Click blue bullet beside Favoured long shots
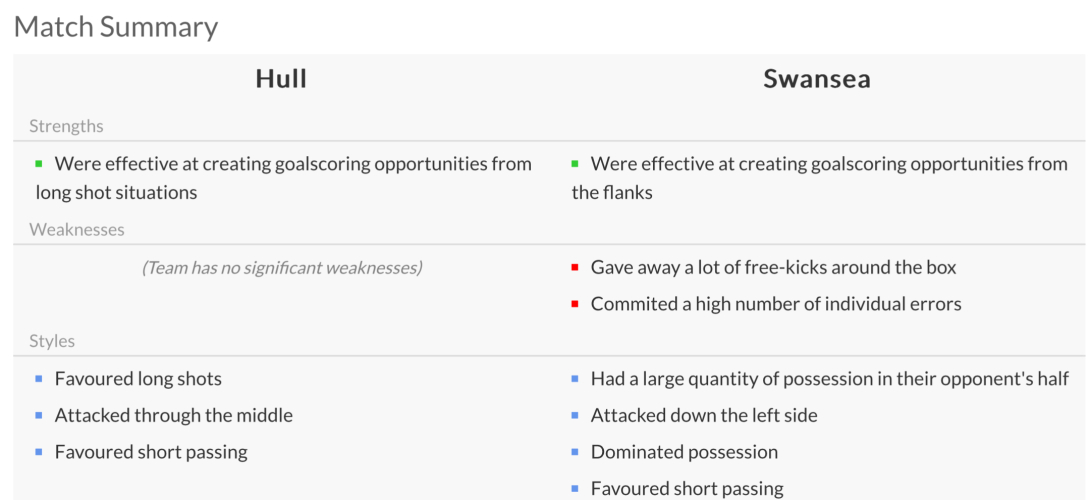This screenshot has width=1090, height=500. click(x=39, y=379)
